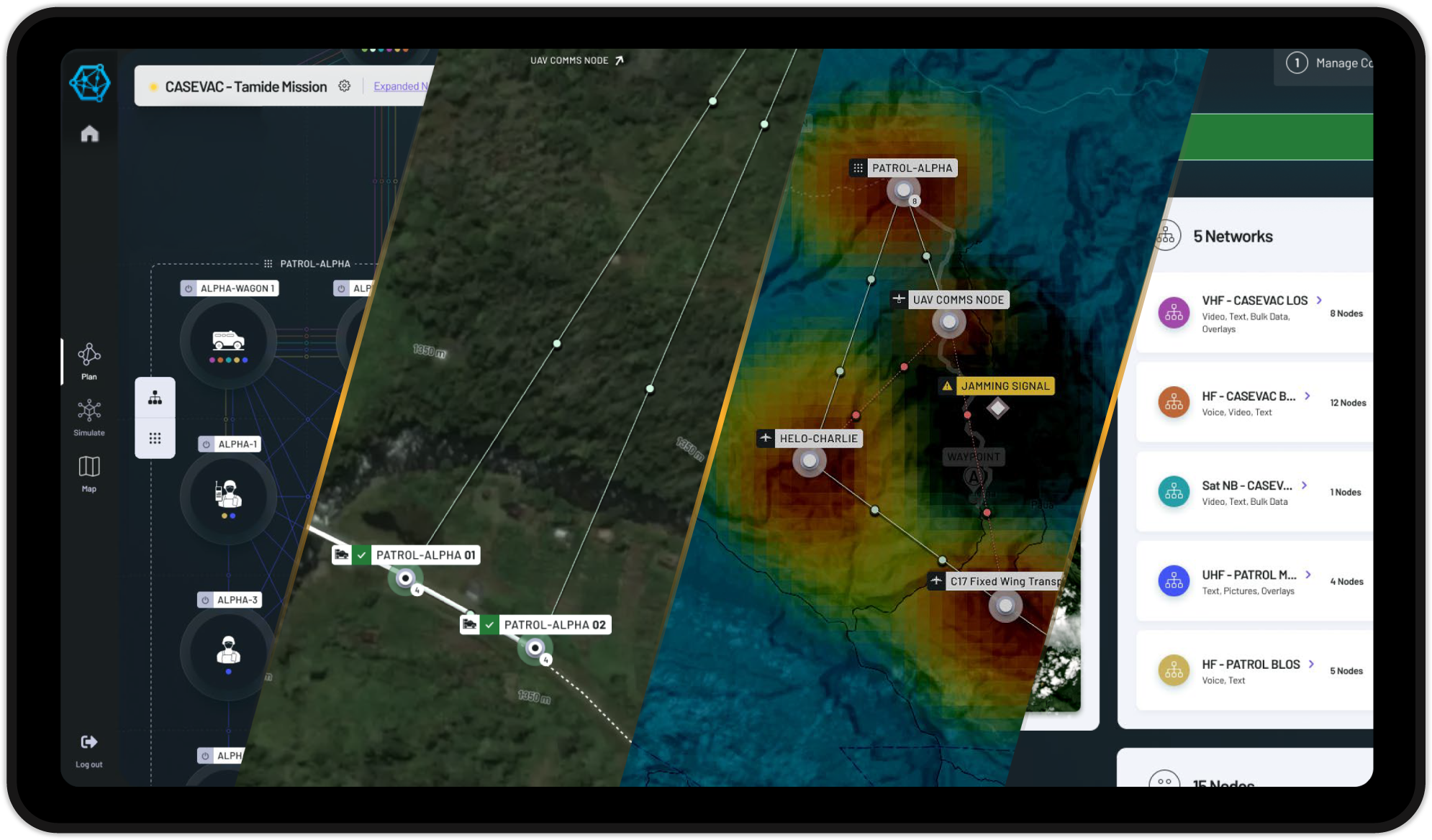Toggle power button for ALPHA-3
1432x840 pixels.
(x=206, y=600)
